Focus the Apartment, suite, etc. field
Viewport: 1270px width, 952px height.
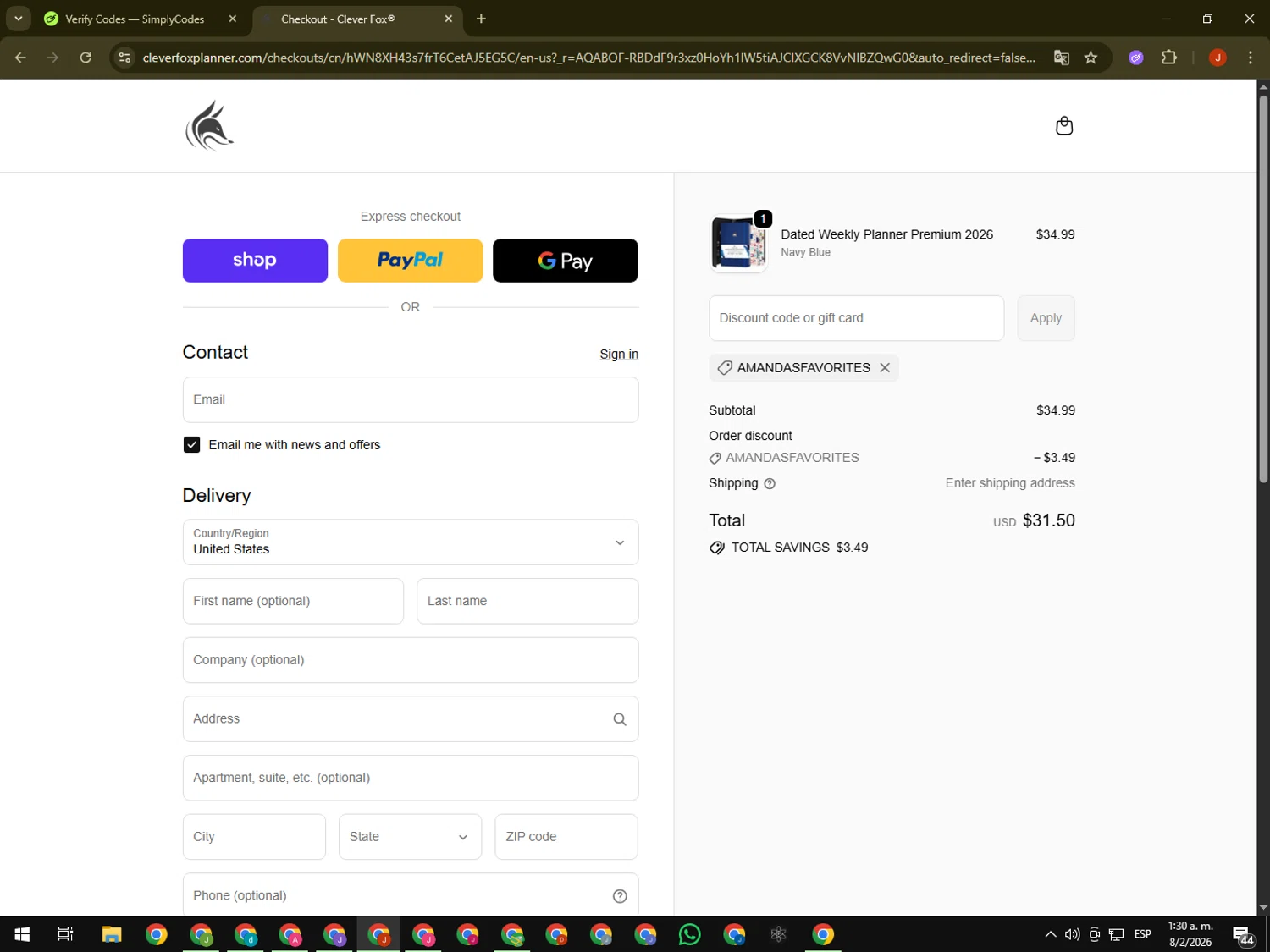(x=411, y=778)
